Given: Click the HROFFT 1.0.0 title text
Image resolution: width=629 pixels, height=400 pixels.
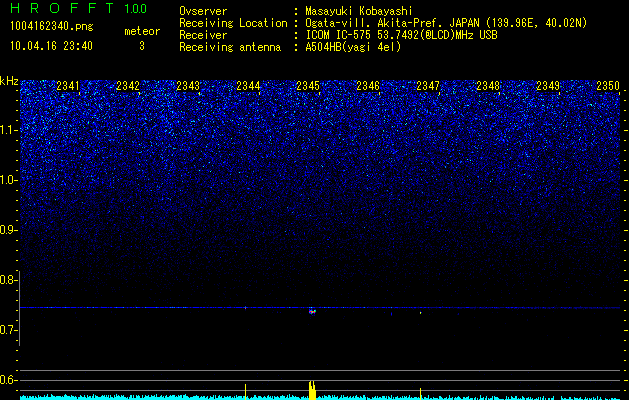Looking at the screenshot, I should [x=79, y=8].
